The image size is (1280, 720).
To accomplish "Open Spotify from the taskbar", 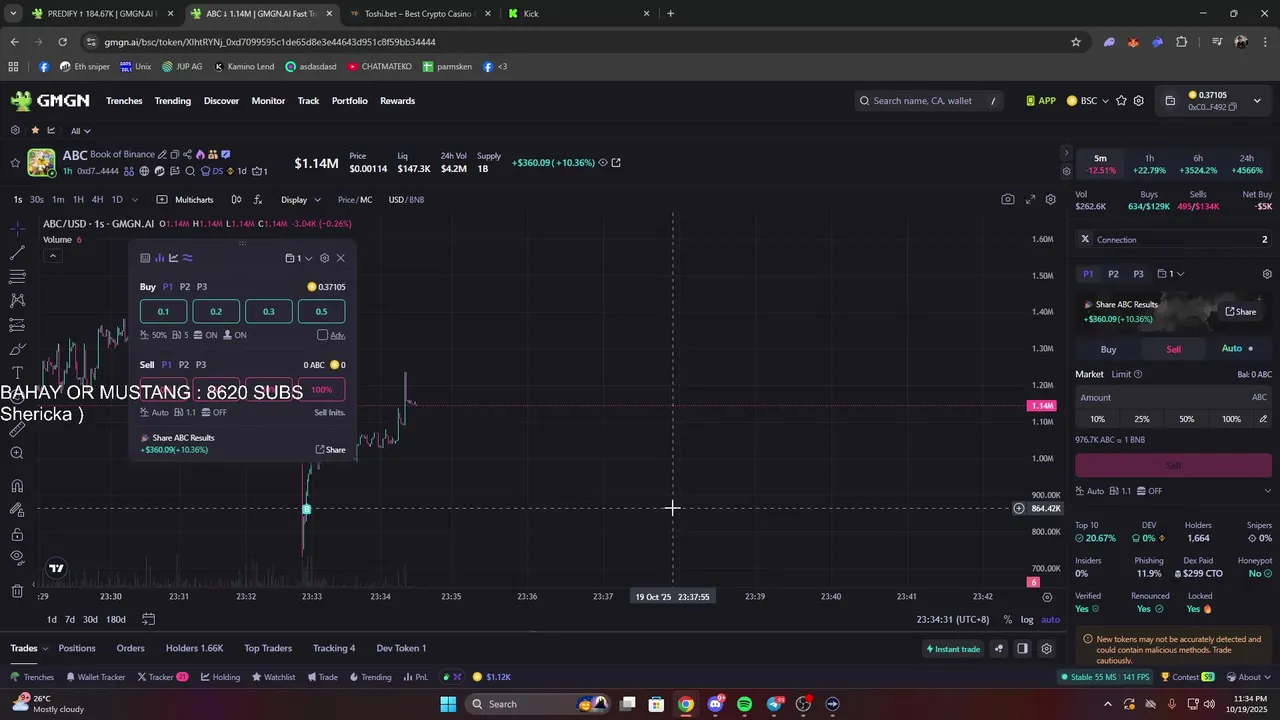I will click(x=744, y=704).
